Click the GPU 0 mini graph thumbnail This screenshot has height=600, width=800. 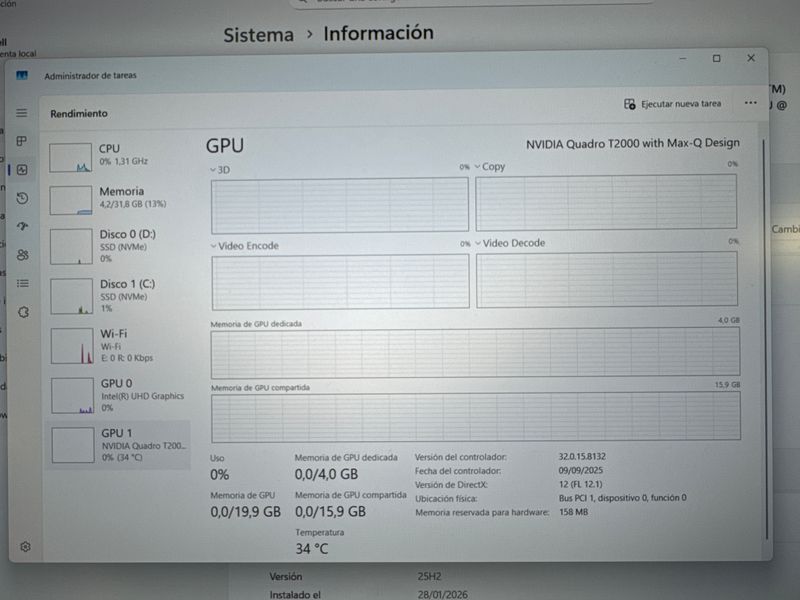pyautogui.click(x=72, y=395)
